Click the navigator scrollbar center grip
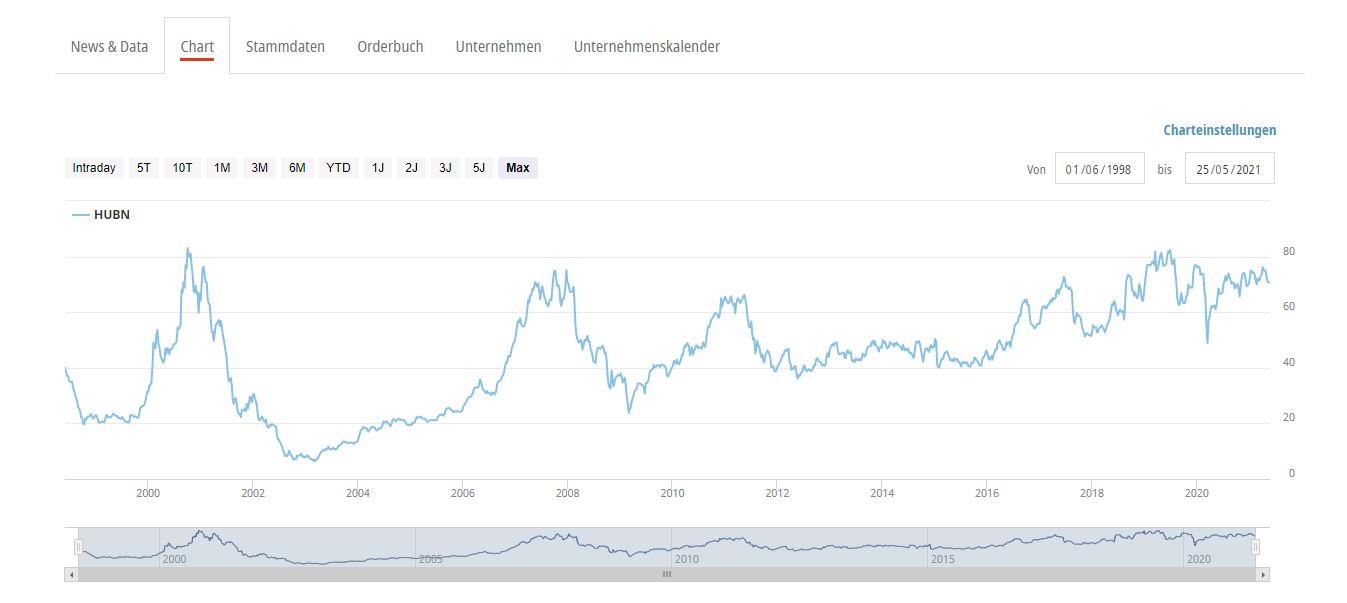The width and height of the screenshot is (1347, 603). point(667,575)
